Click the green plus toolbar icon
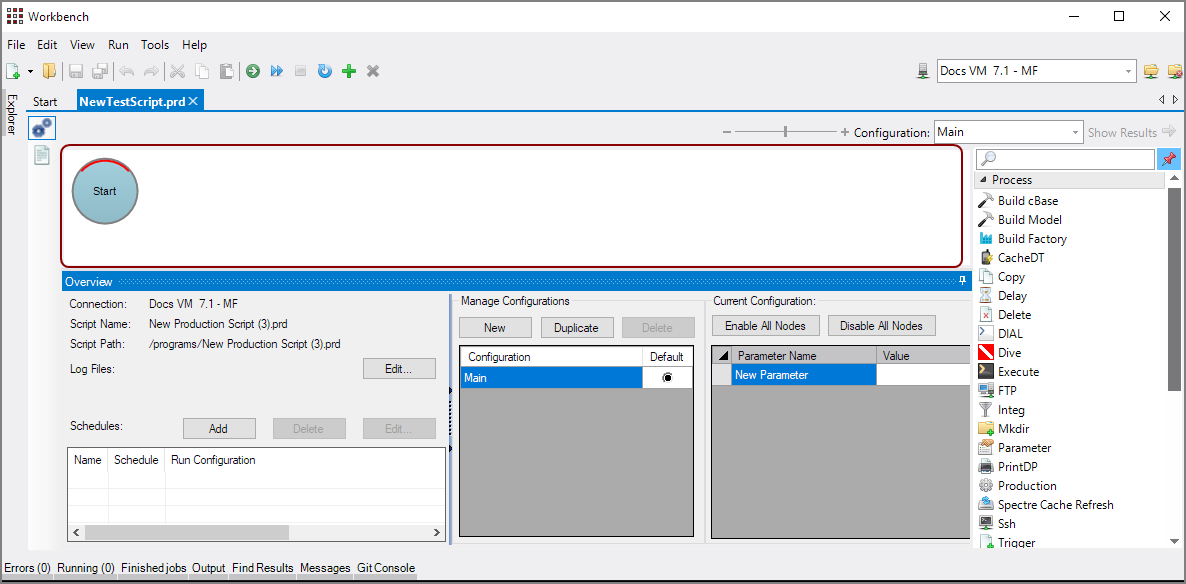Screen dimensions: 1186x584 349,71
